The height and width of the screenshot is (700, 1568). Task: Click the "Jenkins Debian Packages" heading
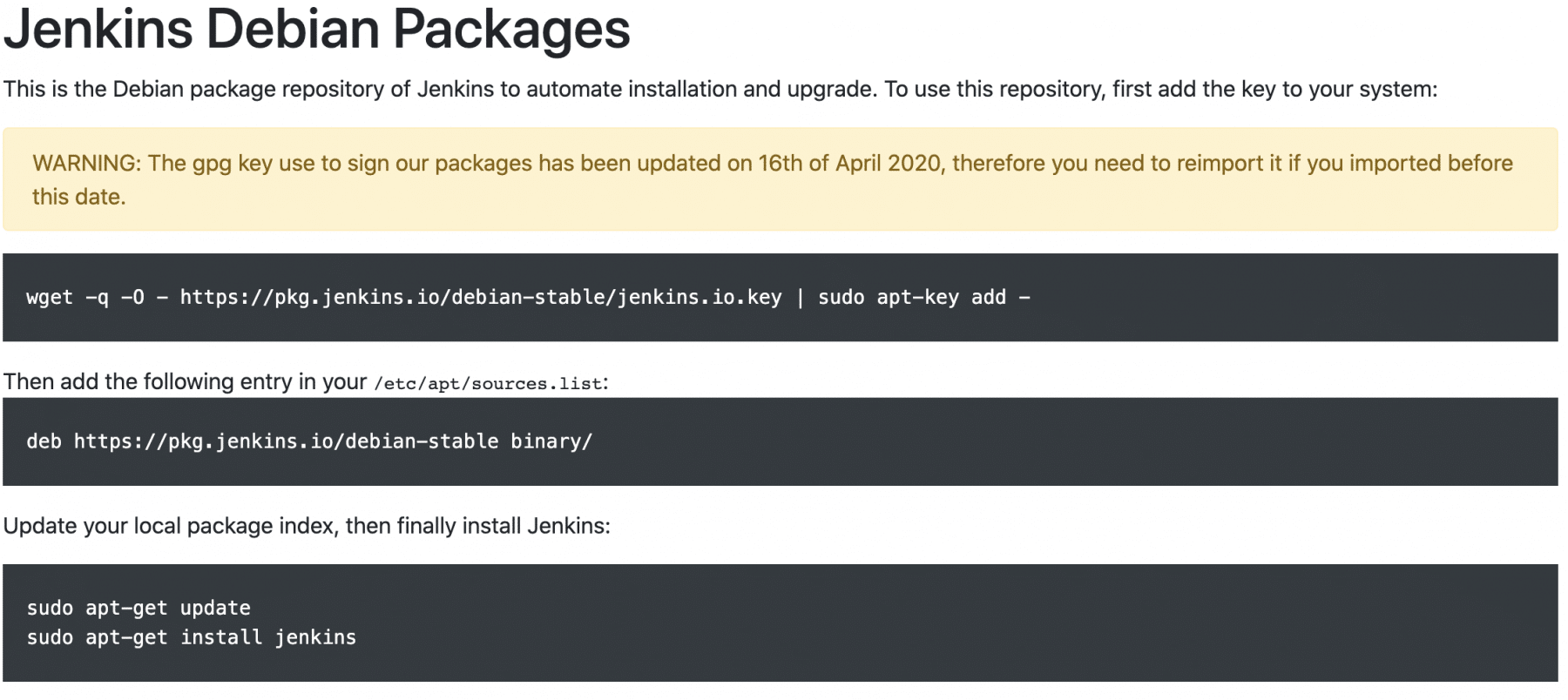tap(316, 29)
